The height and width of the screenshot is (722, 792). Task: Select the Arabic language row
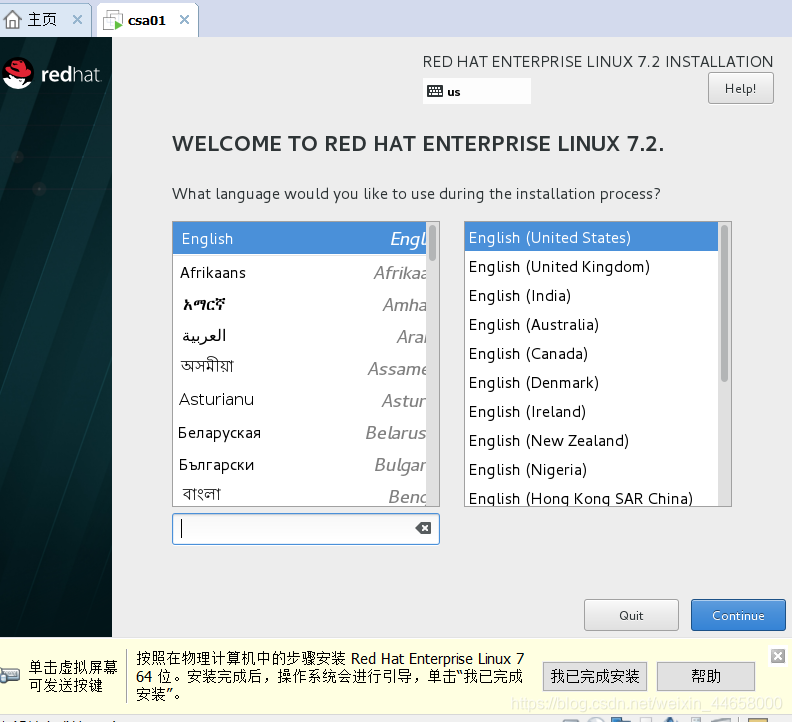tap(300, 336)
